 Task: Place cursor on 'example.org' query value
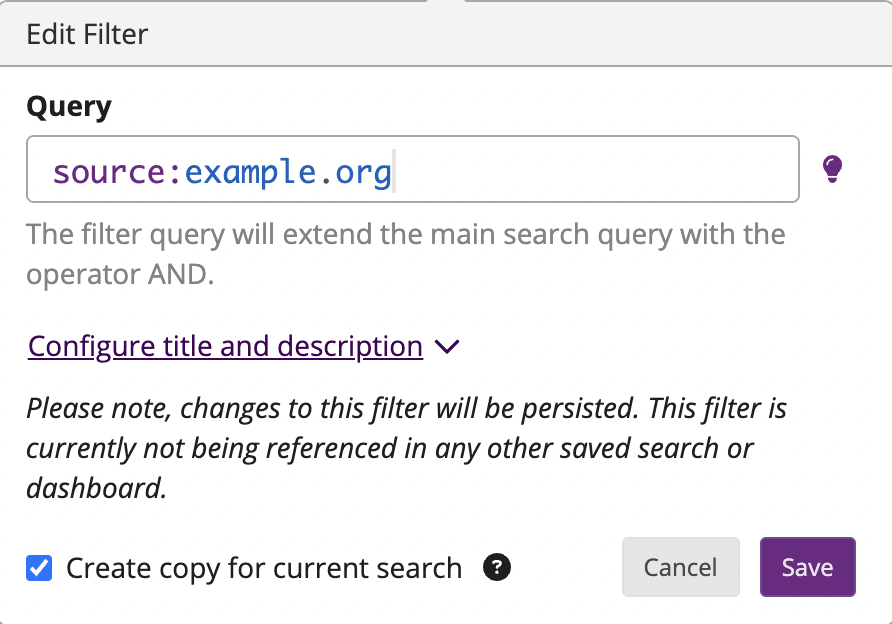[x=288, y=172]
